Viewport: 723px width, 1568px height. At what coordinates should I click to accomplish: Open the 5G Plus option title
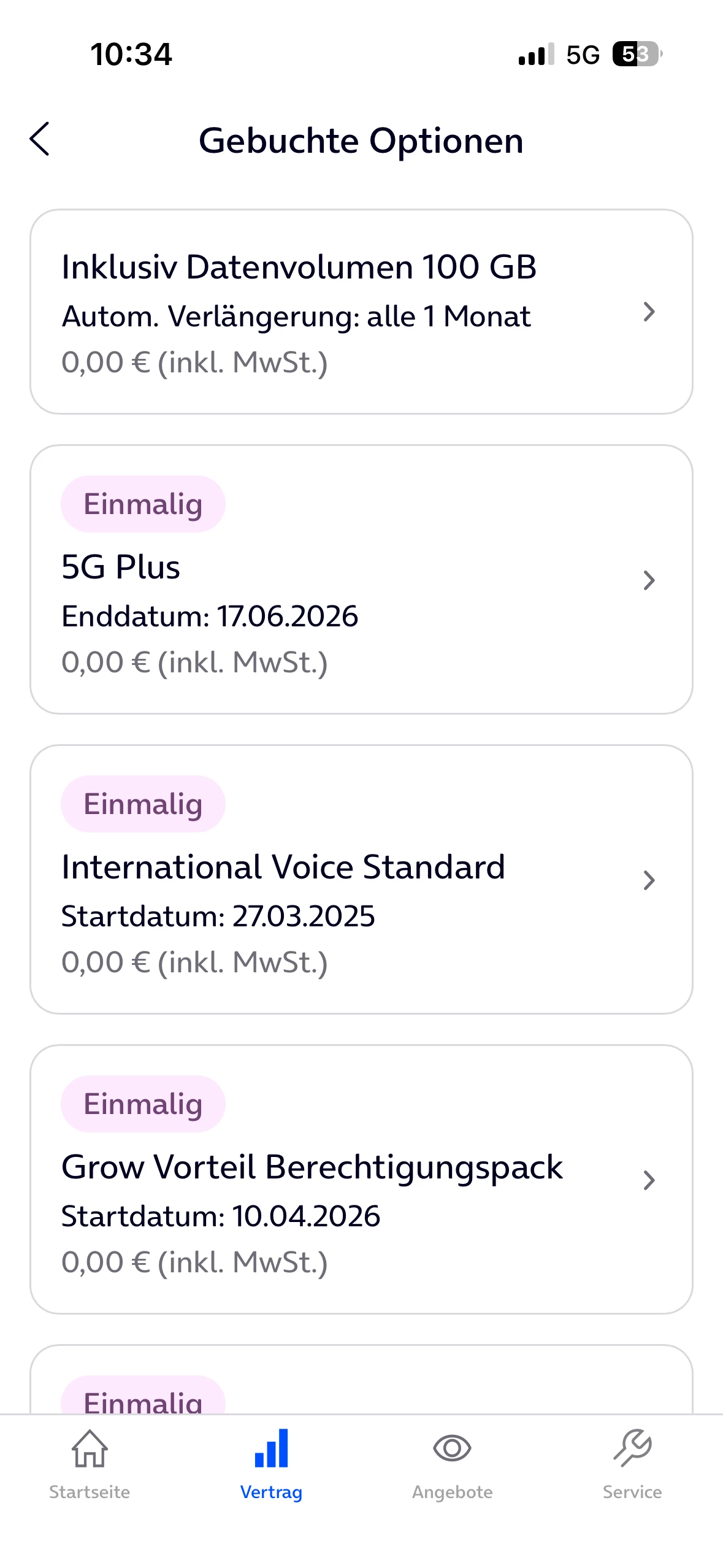121,567
